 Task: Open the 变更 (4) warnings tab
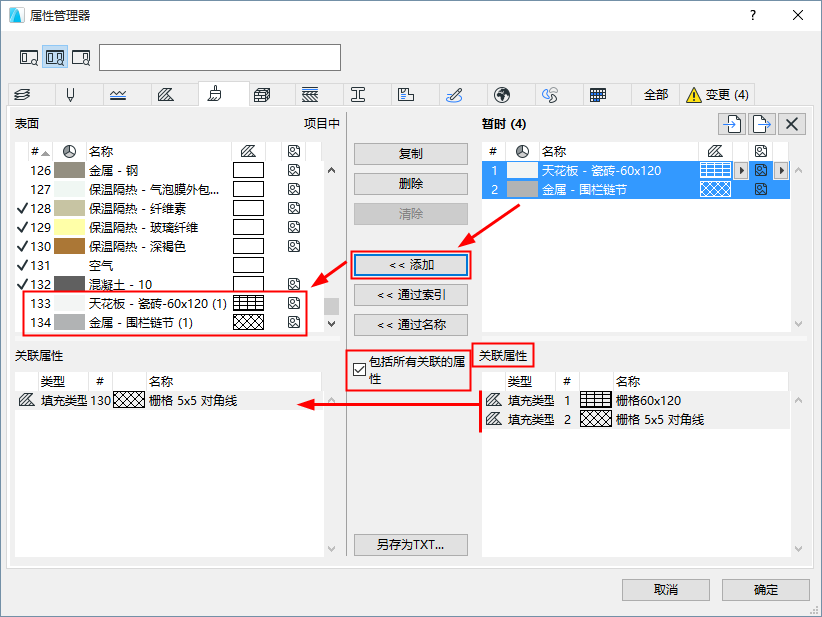pos(717,95)
